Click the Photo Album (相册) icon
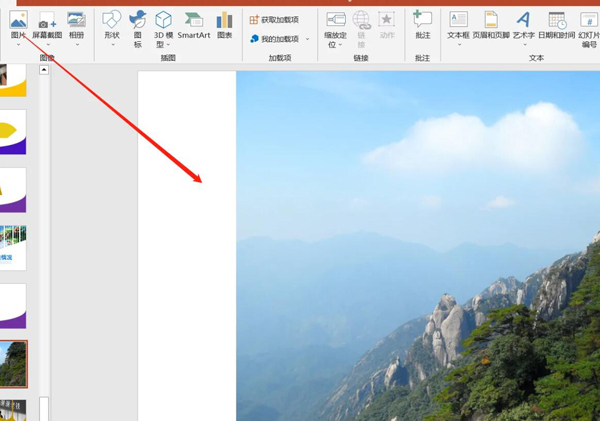The image size is (600, 421). point(76,20)
